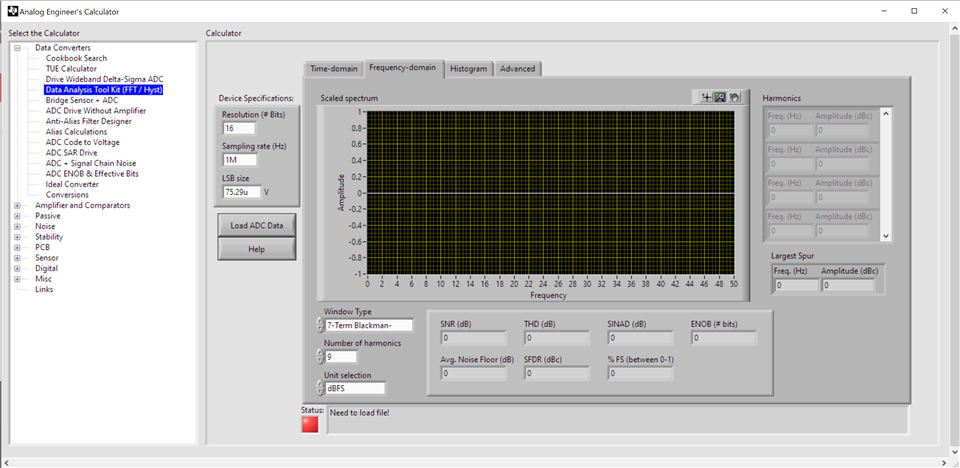Select Data Analysis Tool Kit (FFT / Hyst)
Viewport: 960px width, 468px height.
click(104, 90)
